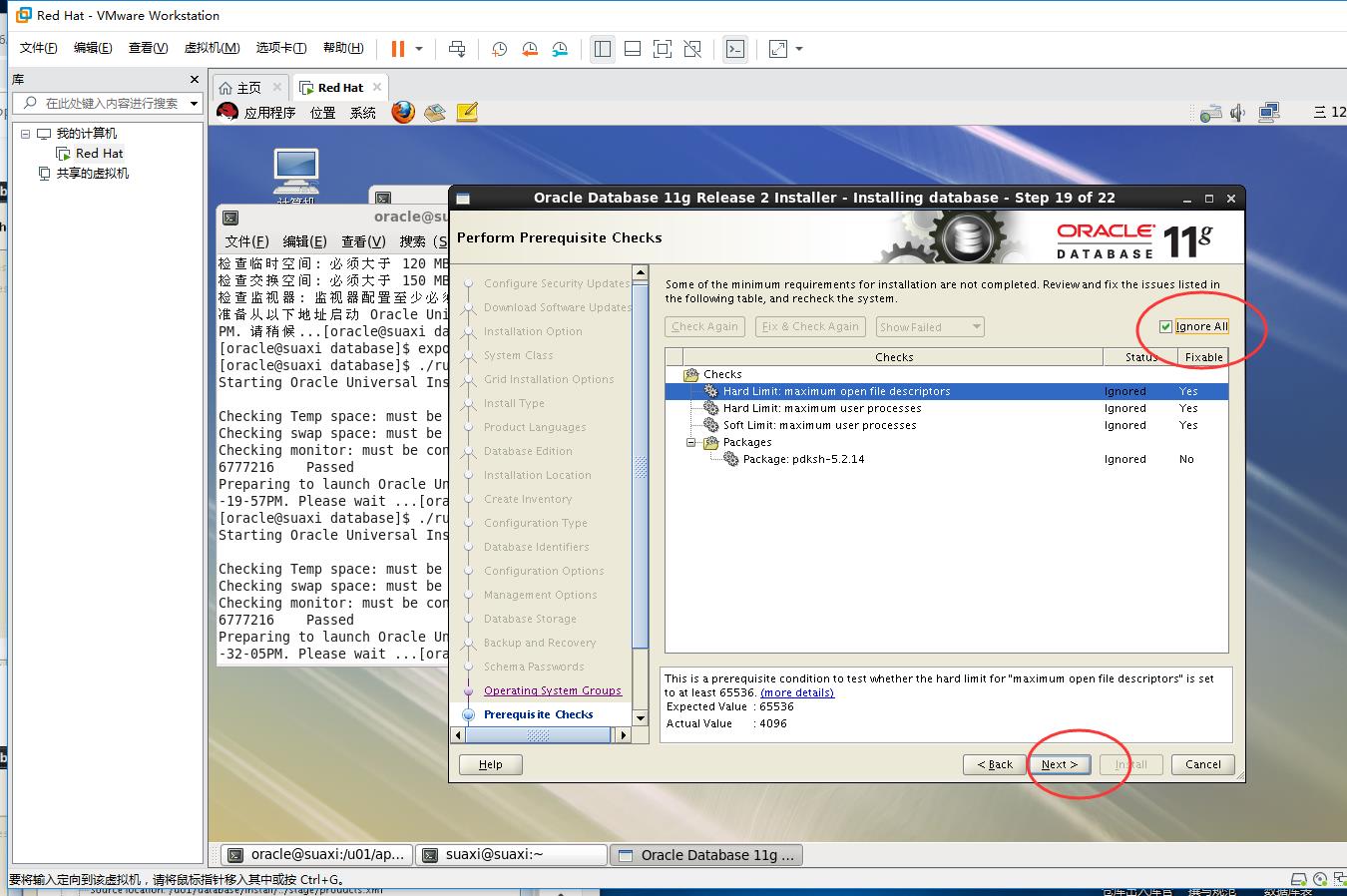1347x896 pixels.
Task: Go Back to the previous installer step
Action: pos(995,764)
